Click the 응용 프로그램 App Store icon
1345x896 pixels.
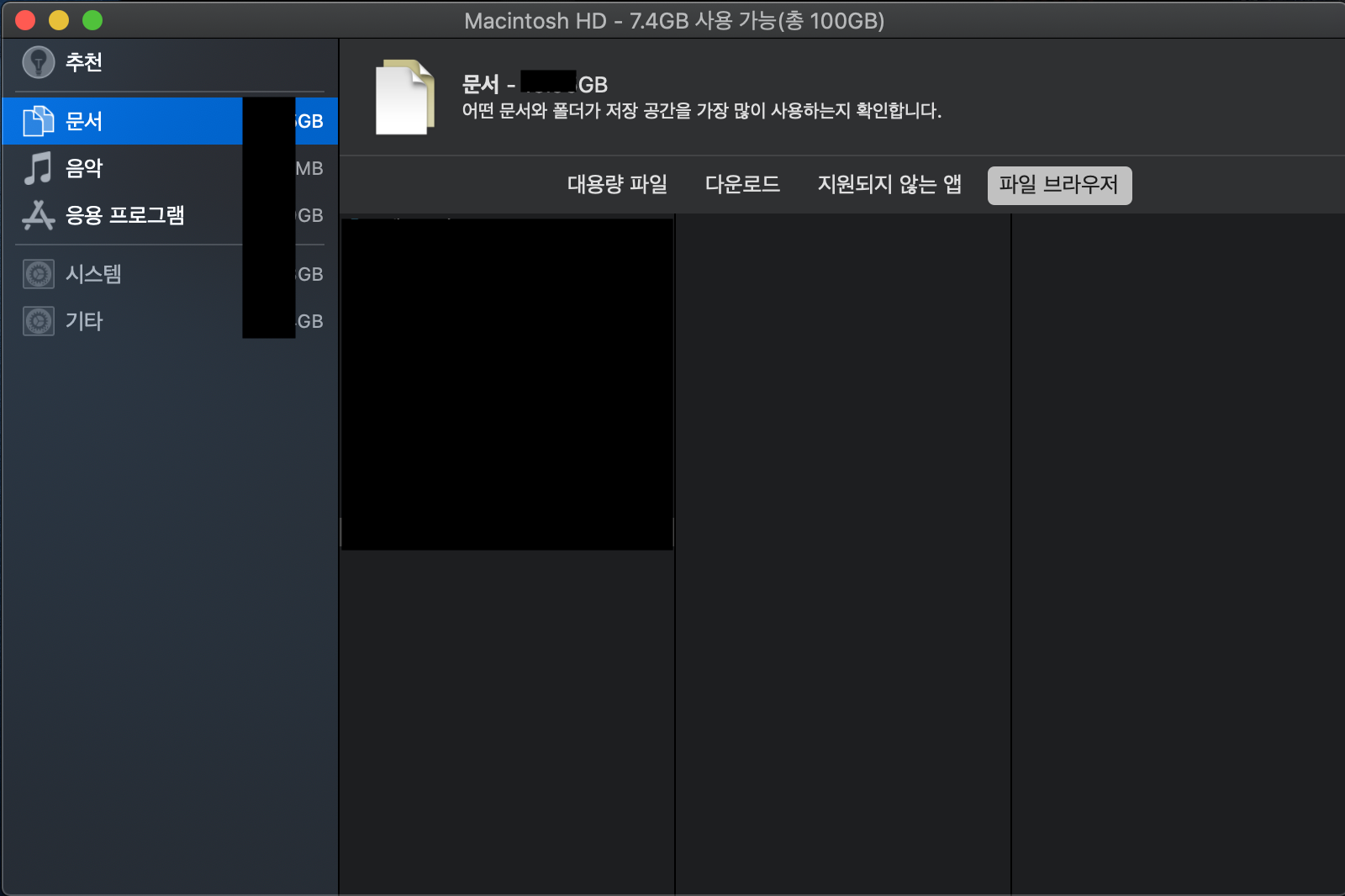pyautogui.click(x=38, y=215)
